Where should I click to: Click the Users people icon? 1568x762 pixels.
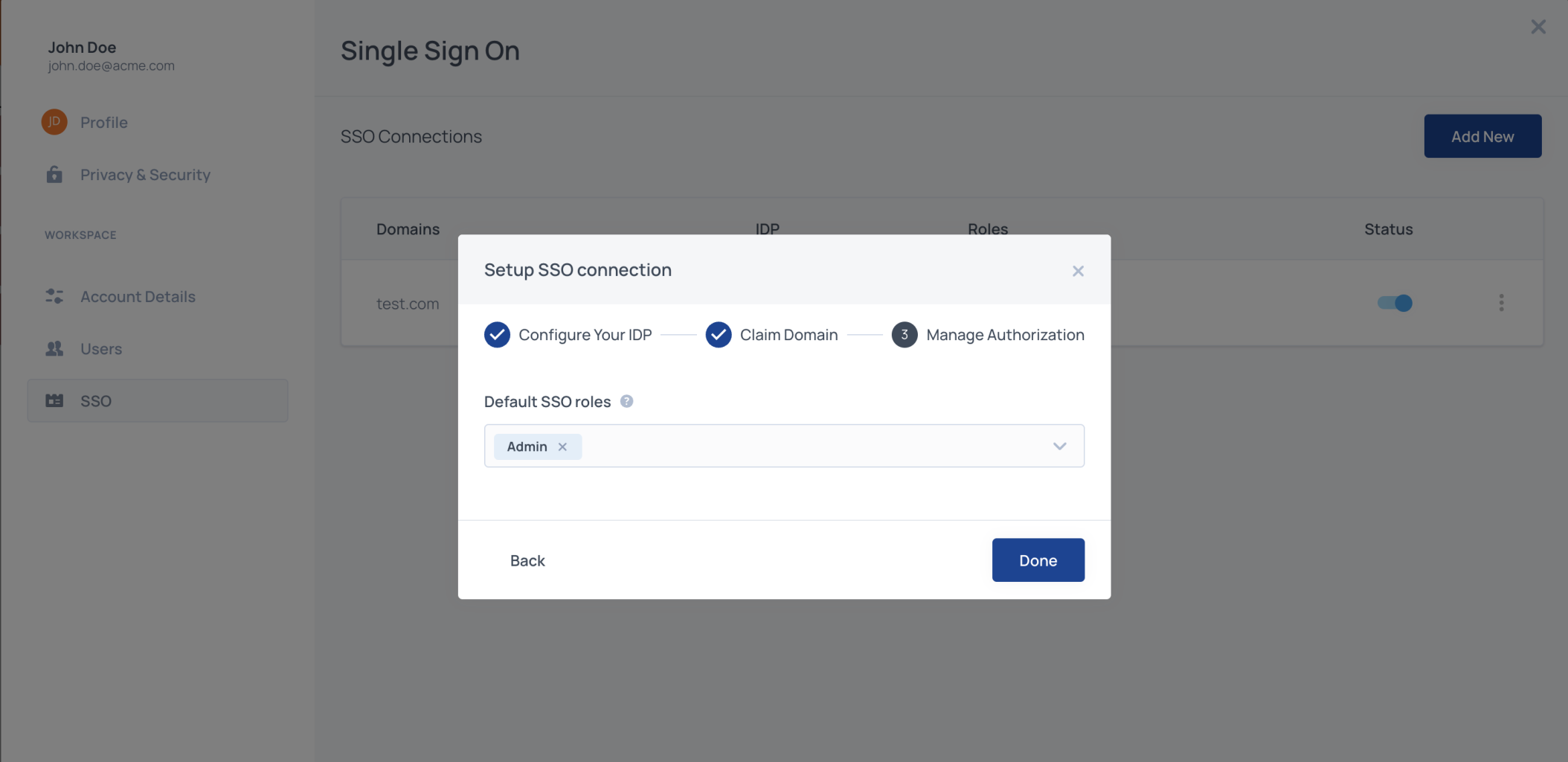54,348
